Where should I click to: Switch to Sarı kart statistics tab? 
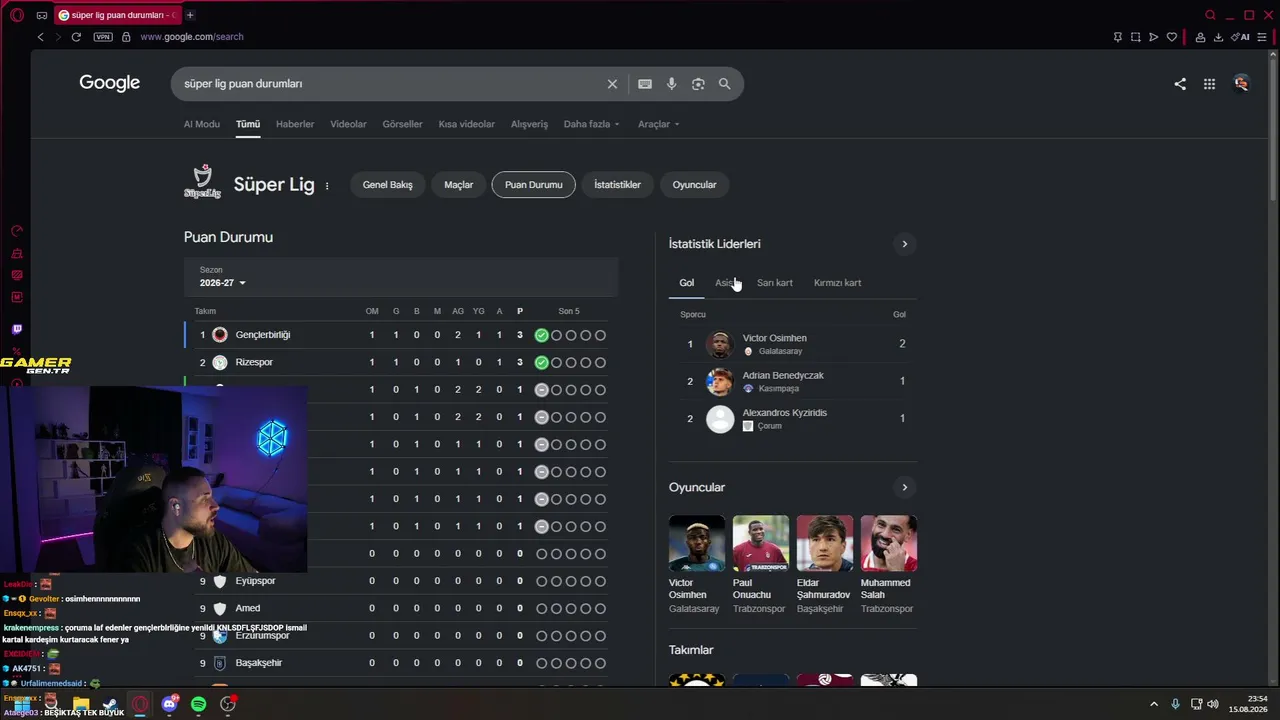(775, 283)
